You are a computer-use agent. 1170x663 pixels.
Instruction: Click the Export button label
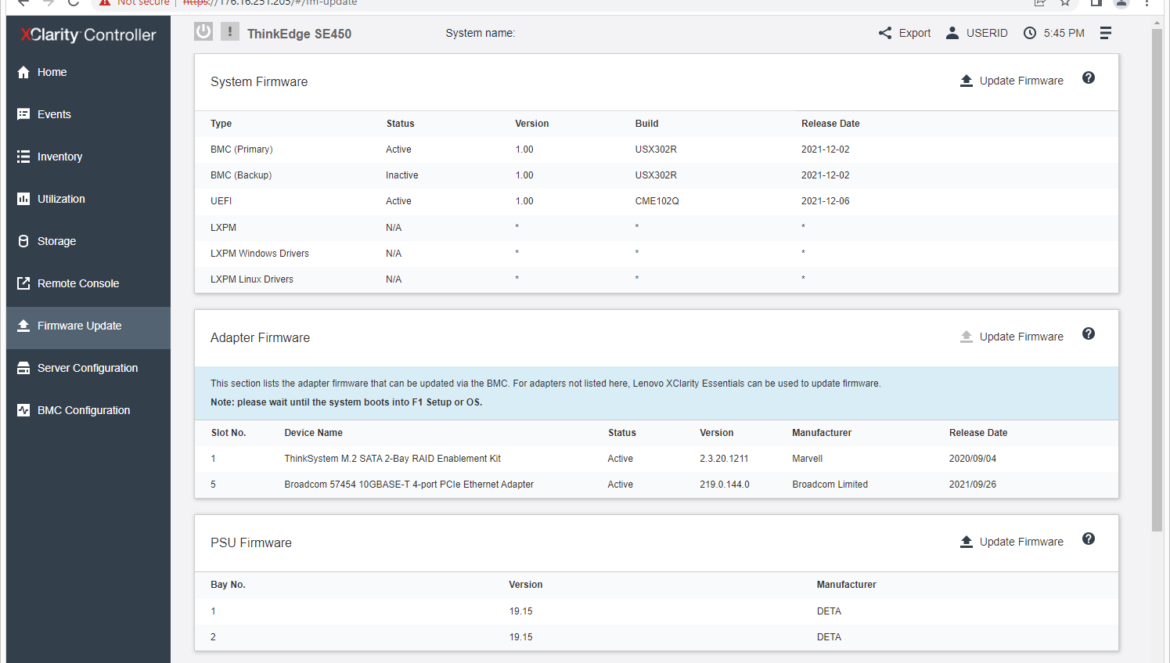click(x=914, y=33)
